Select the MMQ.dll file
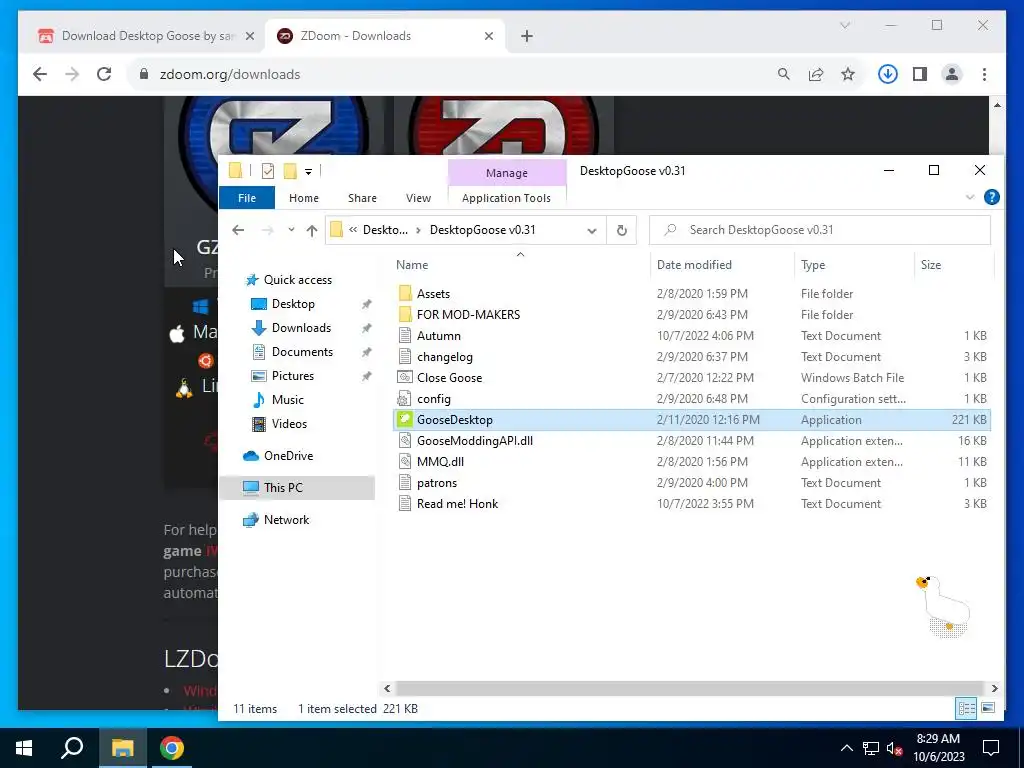Screen dimensions: 1024x768 pos(692,462)
